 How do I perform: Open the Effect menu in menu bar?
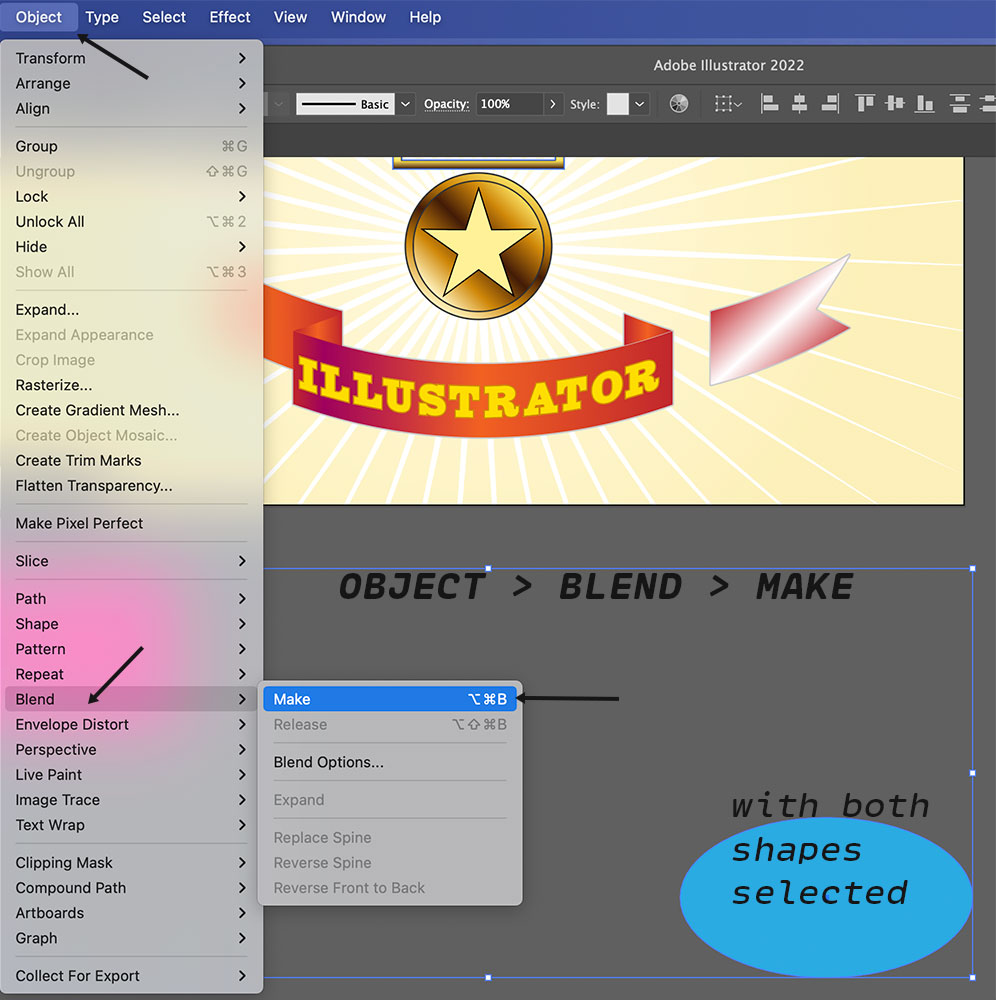(x=230, y=17)
